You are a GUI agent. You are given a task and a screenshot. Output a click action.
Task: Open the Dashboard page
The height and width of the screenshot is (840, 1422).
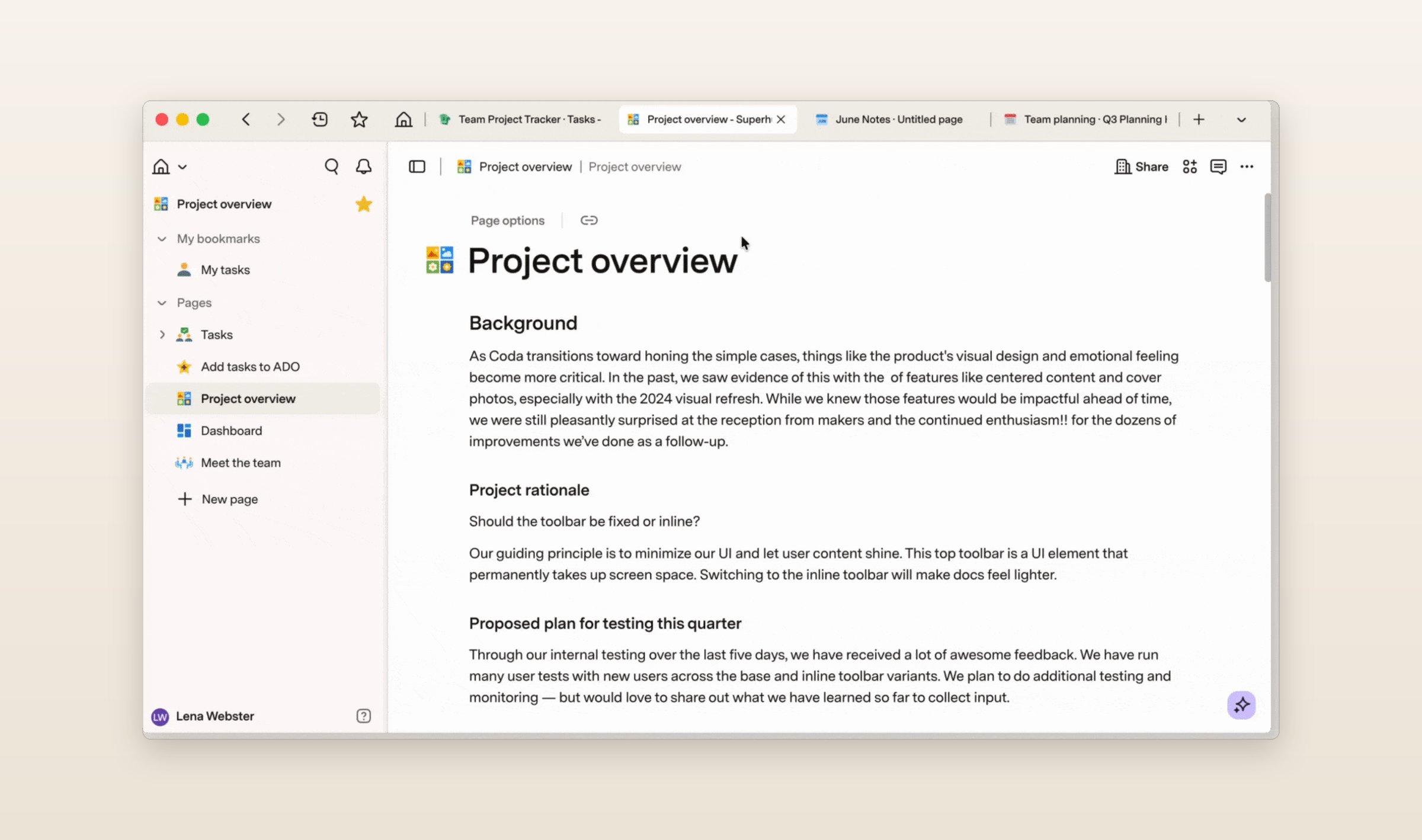tap(262, 431)
